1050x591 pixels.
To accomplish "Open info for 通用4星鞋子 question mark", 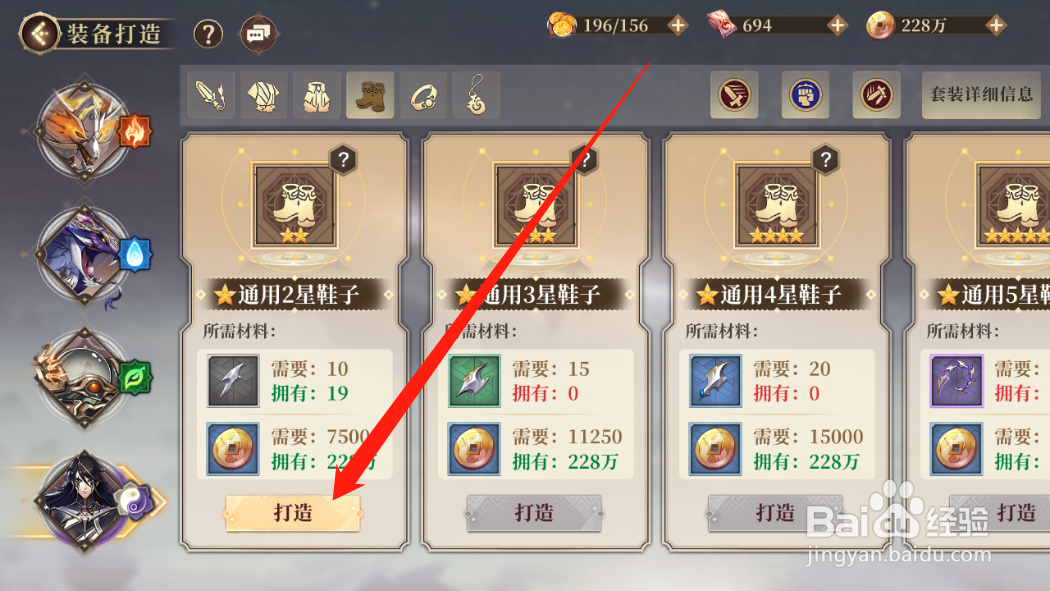I will [x=825, y=160].
